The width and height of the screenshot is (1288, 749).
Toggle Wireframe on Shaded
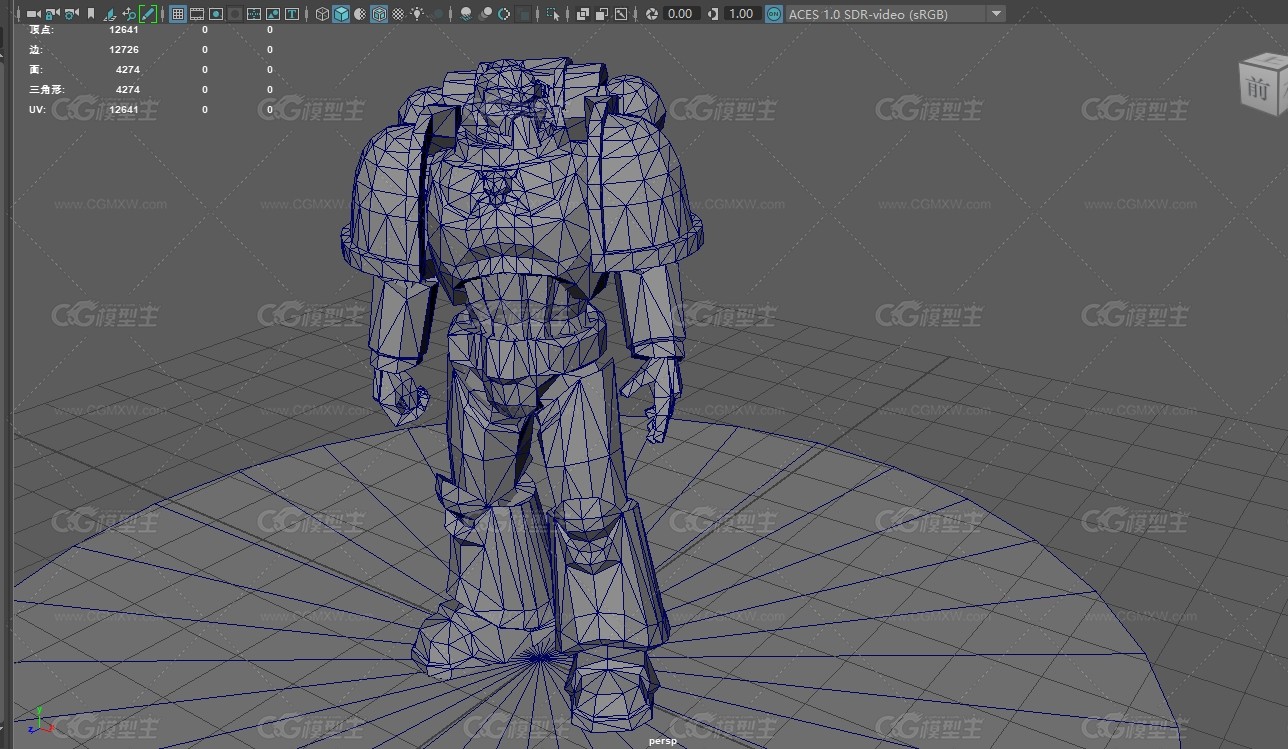[x=379, y=14]
